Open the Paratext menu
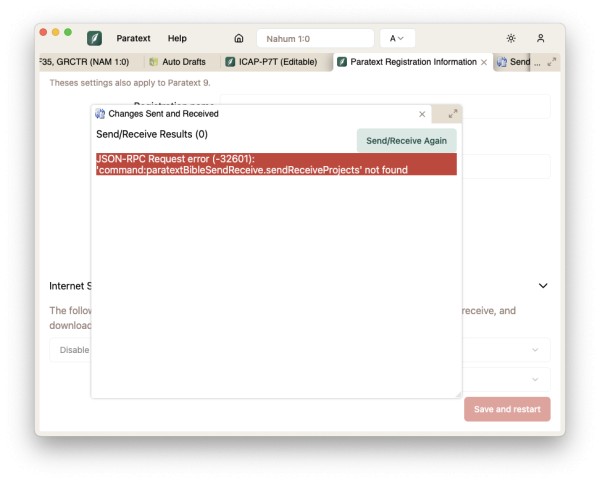This screenshot has height=482, width=600. click(x=133, y=38)
